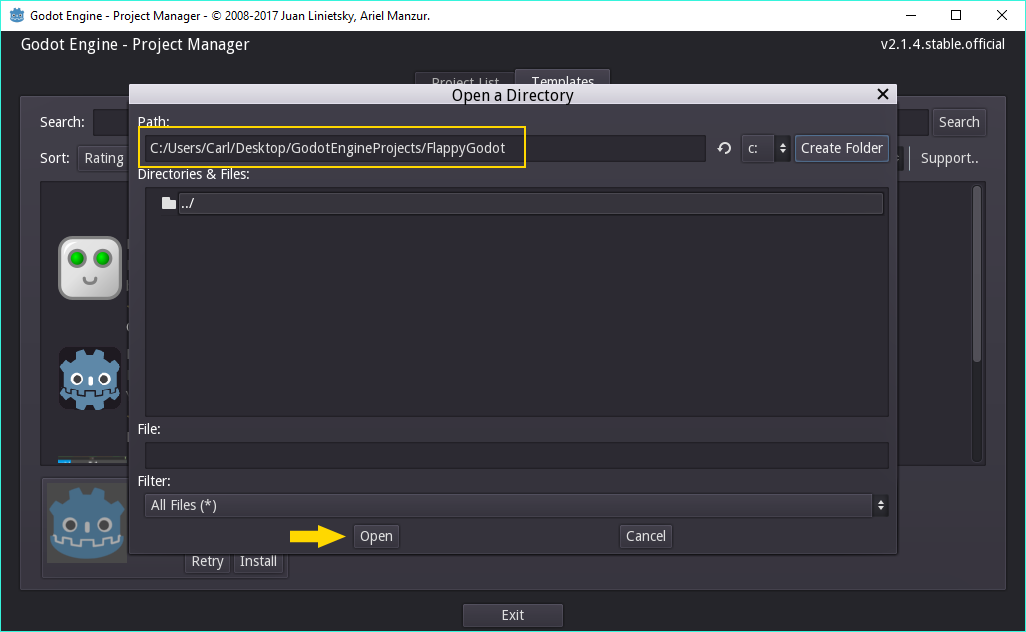
Task: Maximize the Project Manager window
Action: [x=956, y=15]
